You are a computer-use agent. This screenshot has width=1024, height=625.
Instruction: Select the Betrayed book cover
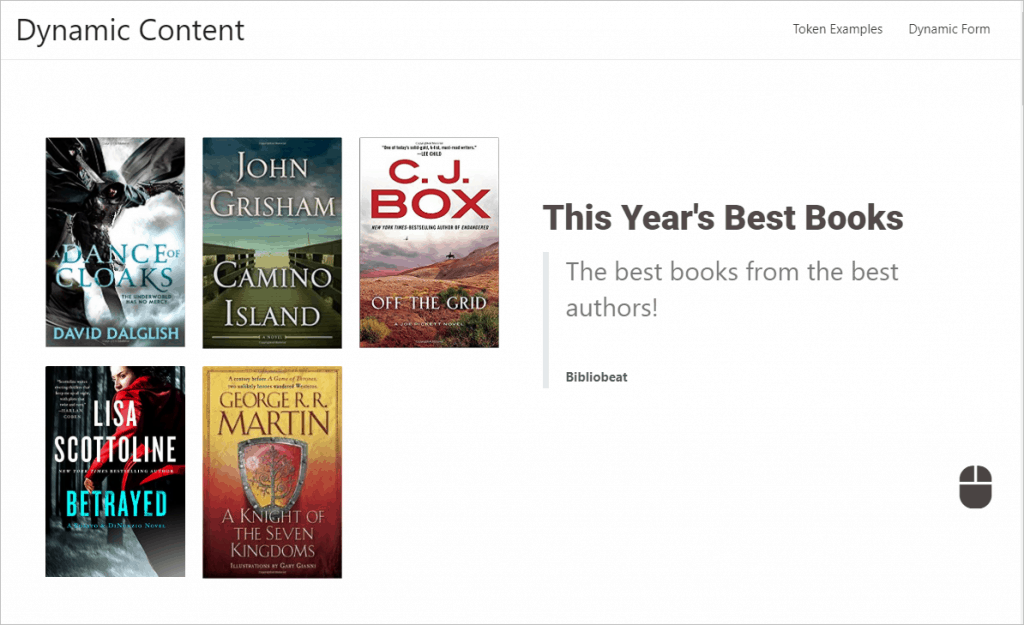click(x=115, y=472)
